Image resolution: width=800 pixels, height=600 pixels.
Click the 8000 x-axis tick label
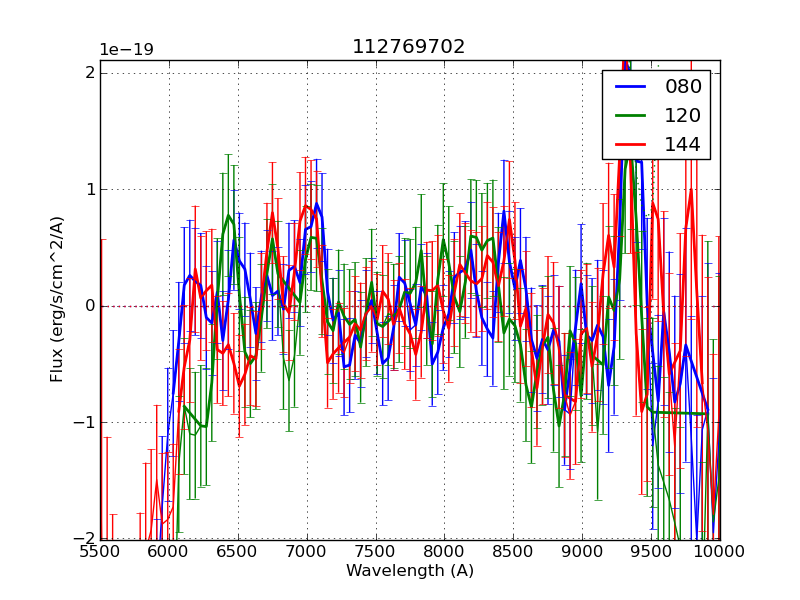tap(444, 552)
